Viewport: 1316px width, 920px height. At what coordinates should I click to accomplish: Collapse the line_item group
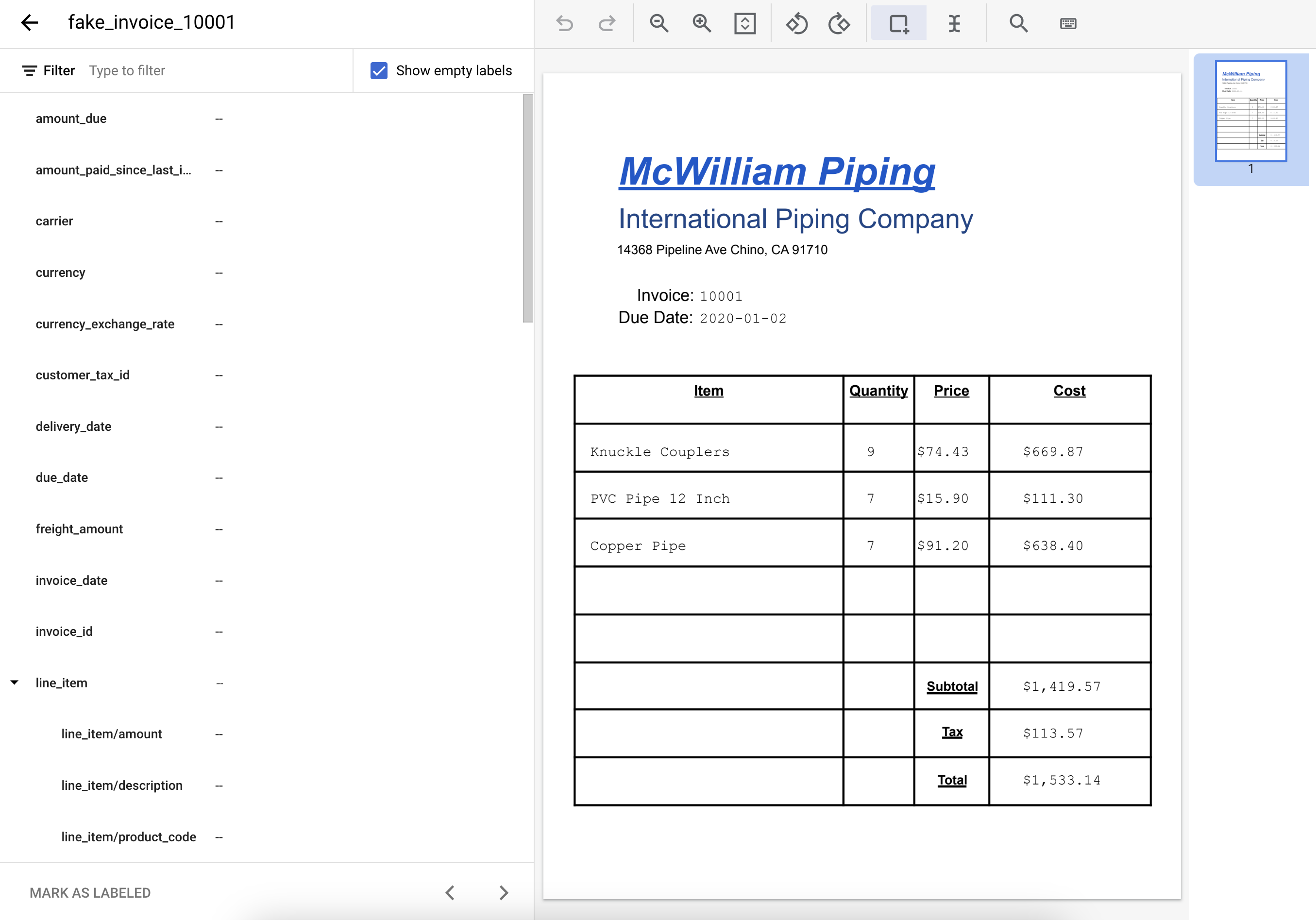[15, 682]
